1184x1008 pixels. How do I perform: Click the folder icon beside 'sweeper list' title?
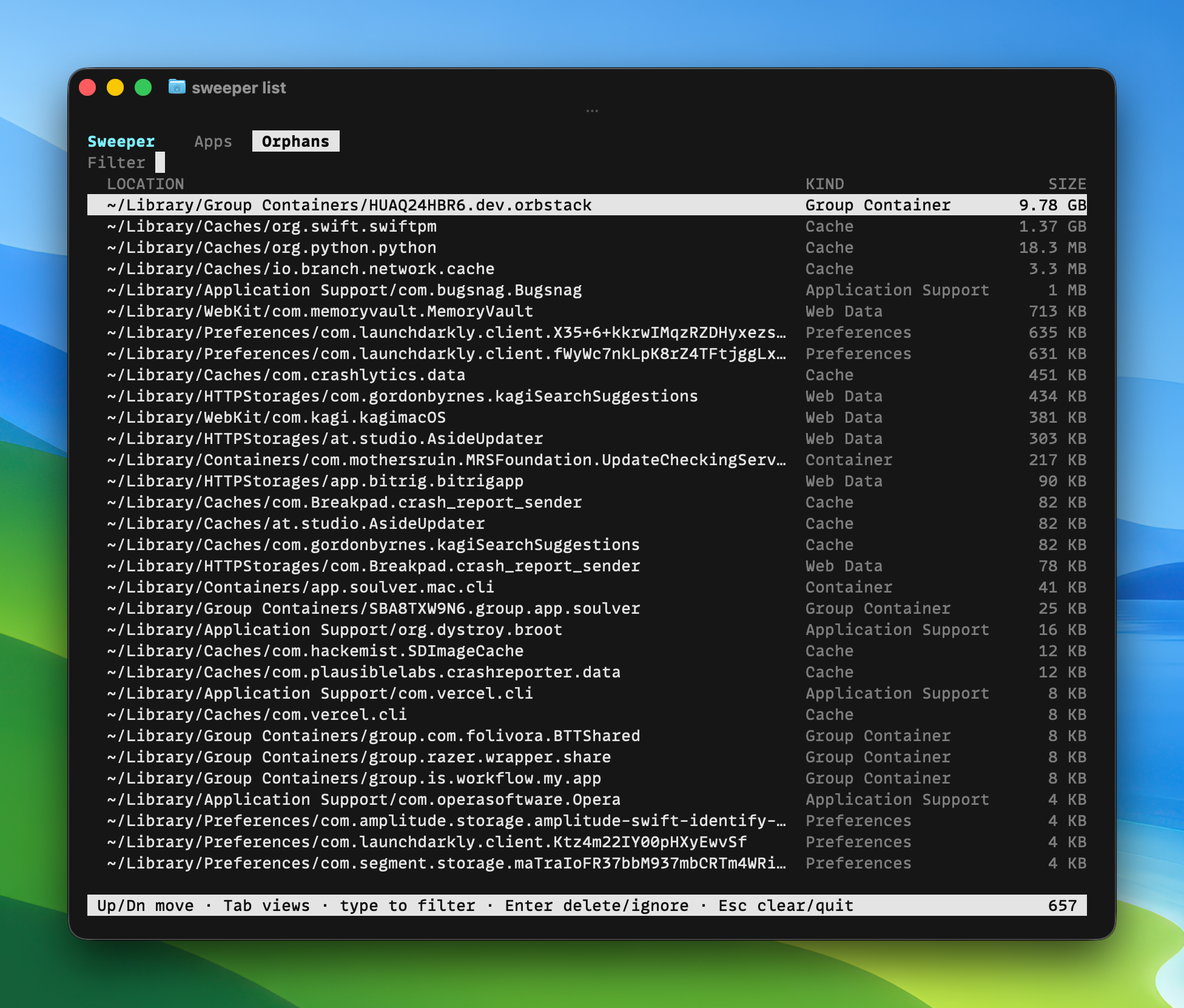(x=177, y=87)
